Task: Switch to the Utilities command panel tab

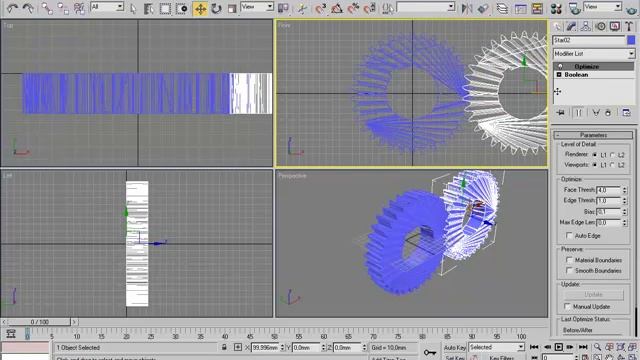Action: pyautogui.click(x=629, y=27)
